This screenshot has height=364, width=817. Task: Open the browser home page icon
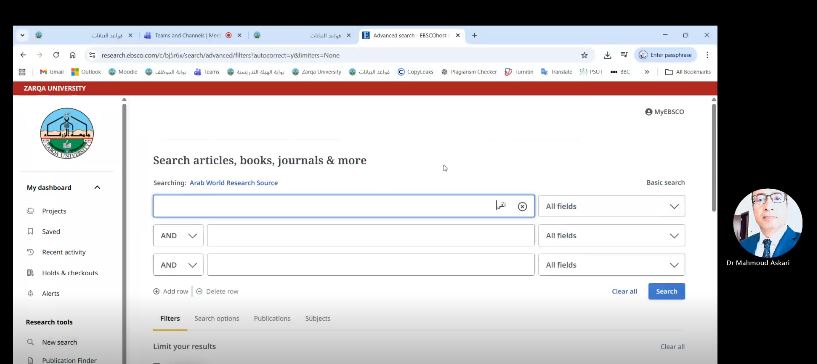click(72, 55)
